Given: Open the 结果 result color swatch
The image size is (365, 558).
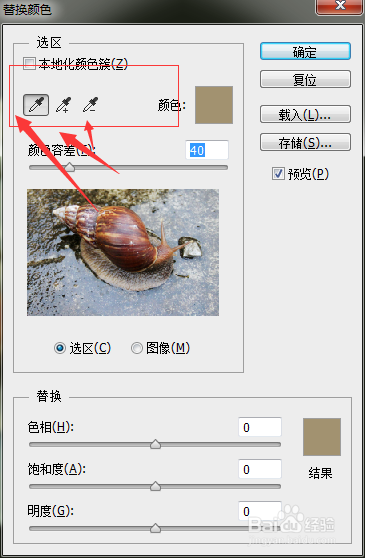Looking at the screenshot, I should (x=322, y=437).
